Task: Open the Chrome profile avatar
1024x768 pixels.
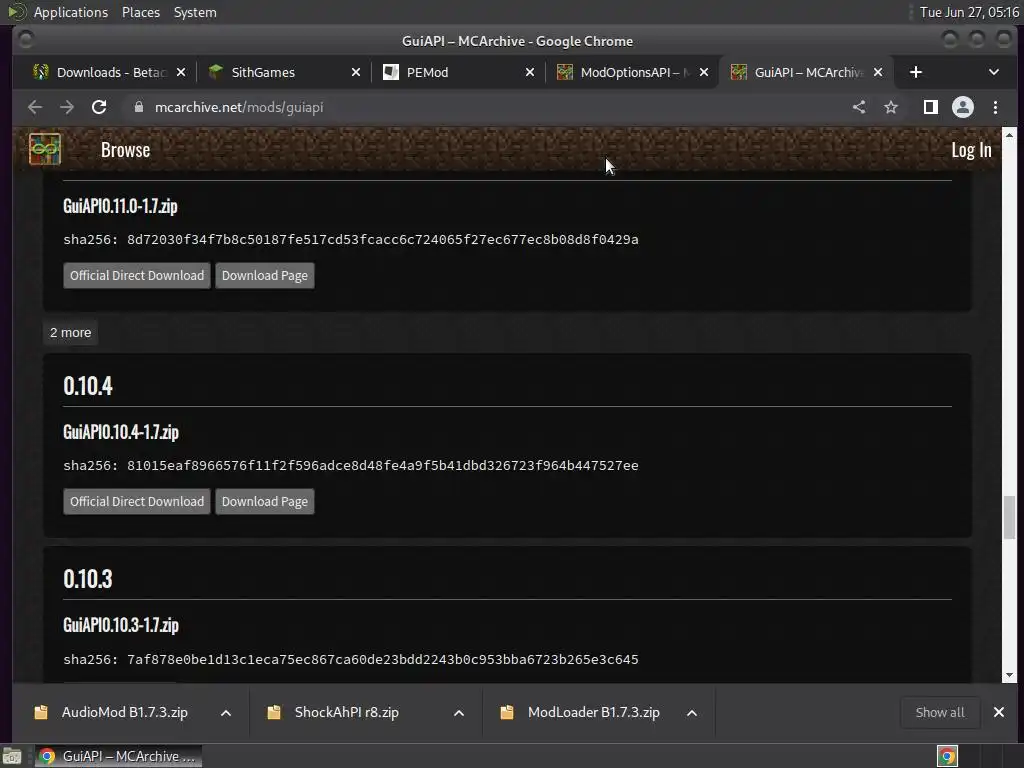Action: click(x=963, y=107)
